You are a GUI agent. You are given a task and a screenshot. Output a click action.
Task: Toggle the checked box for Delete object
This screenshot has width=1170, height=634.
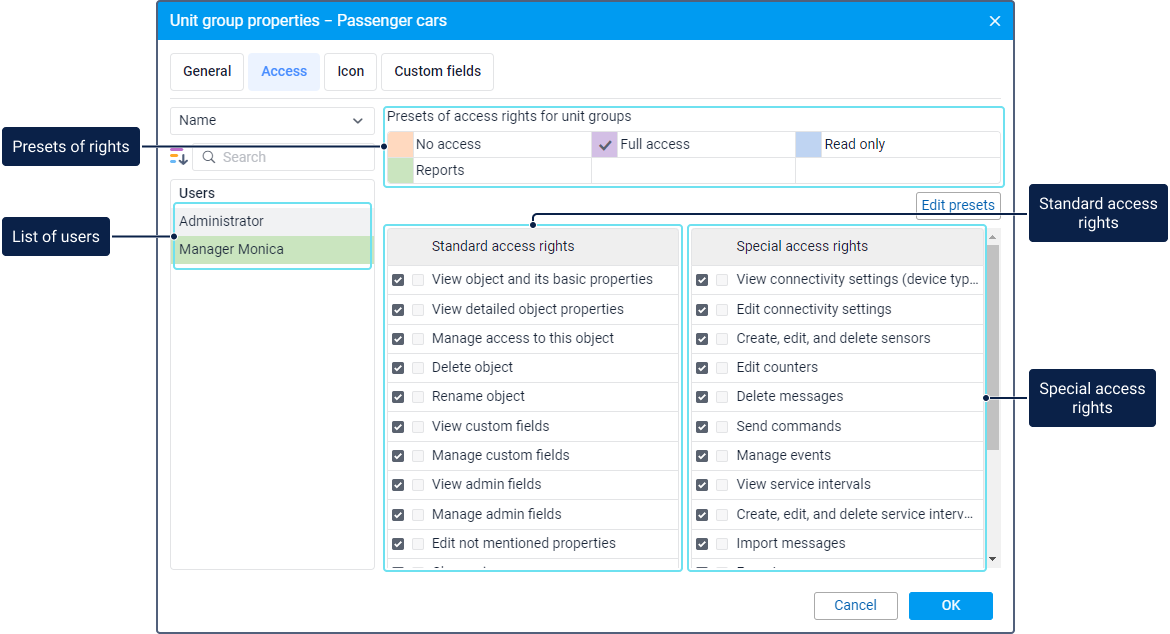[398, 368]
